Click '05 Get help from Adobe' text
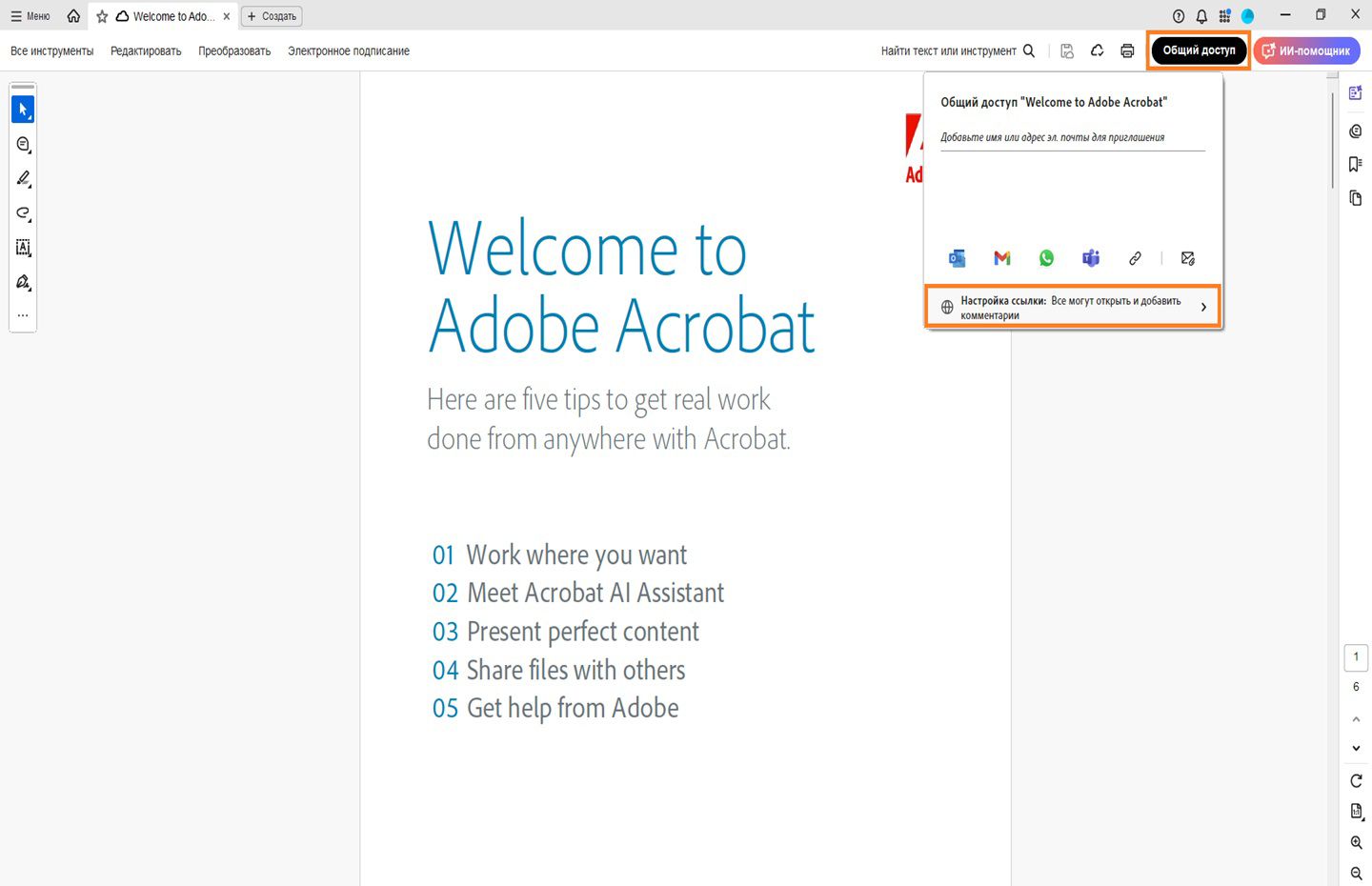 tap(555, 708)
